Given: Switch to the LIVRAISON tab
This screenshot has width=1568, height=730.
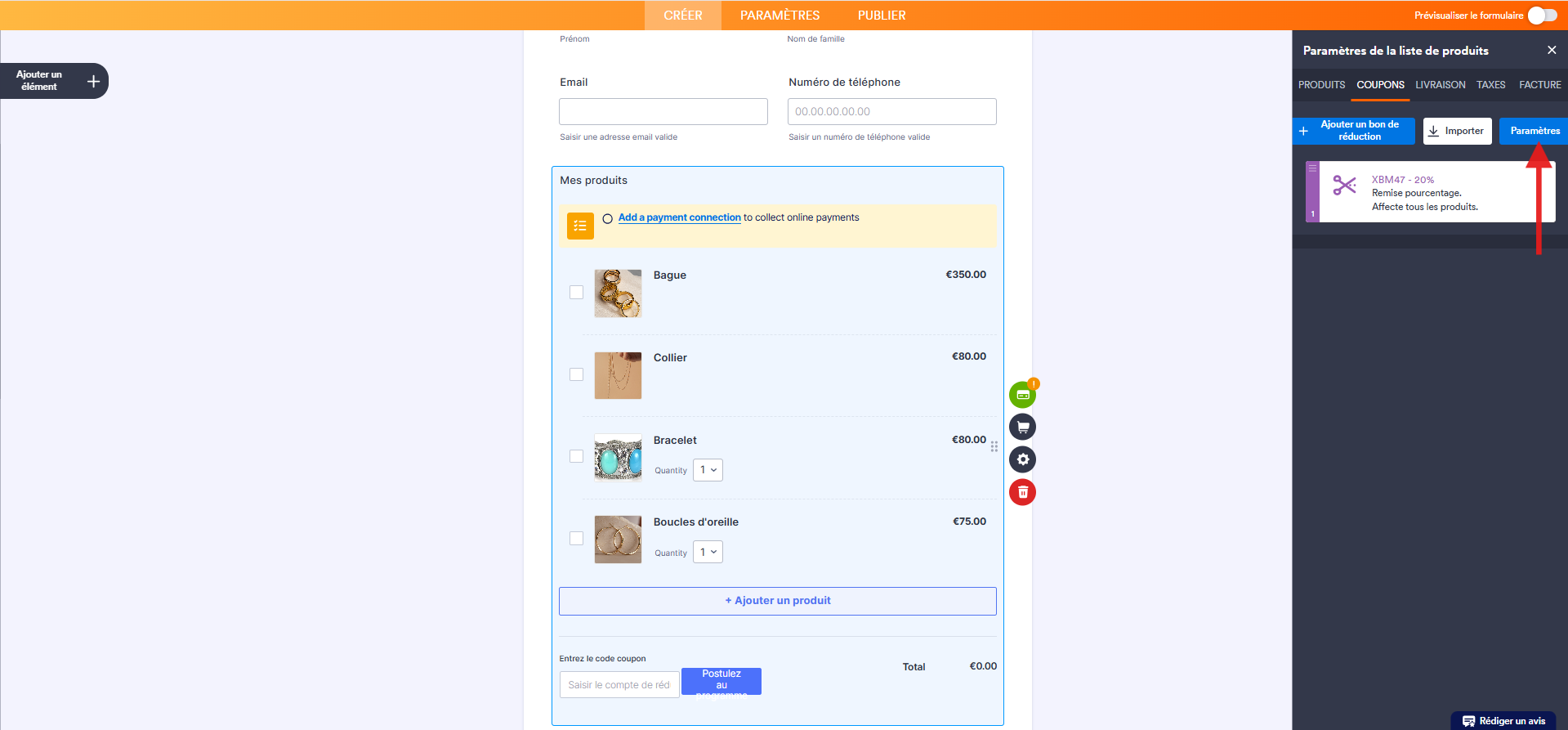Looking at the screenshot, I should pos(1440,85).
